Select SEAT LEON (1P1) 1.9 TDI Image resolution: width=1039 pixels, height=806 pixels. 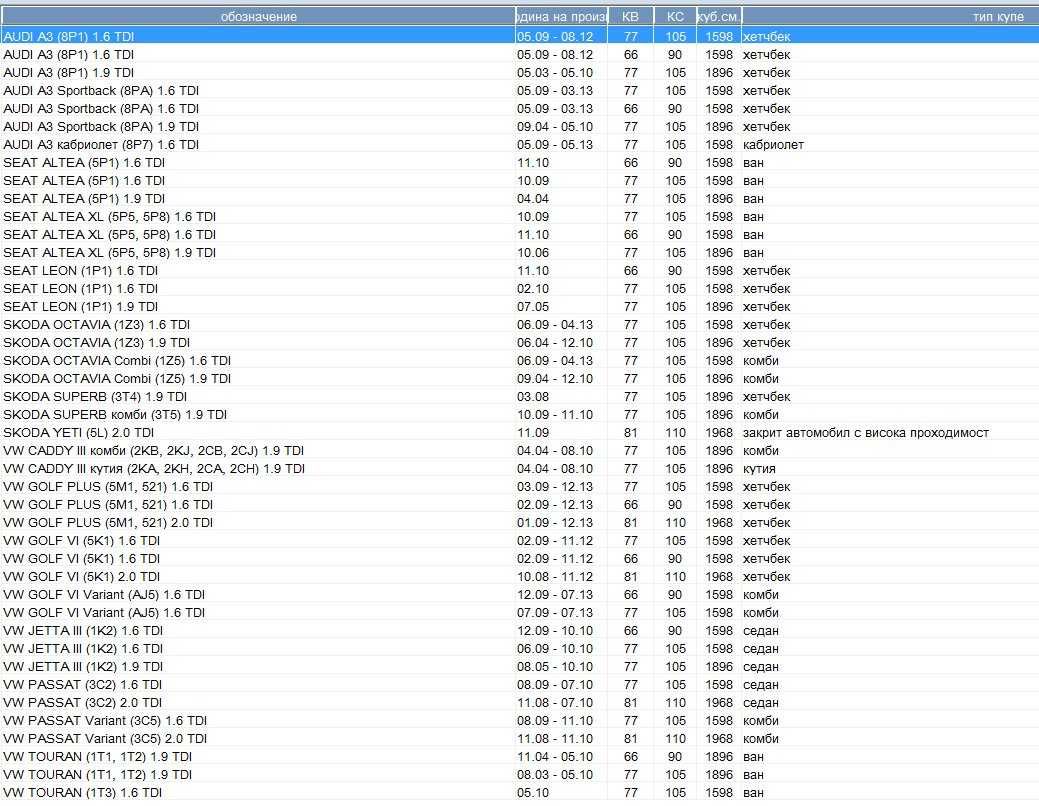coord(520,307)
